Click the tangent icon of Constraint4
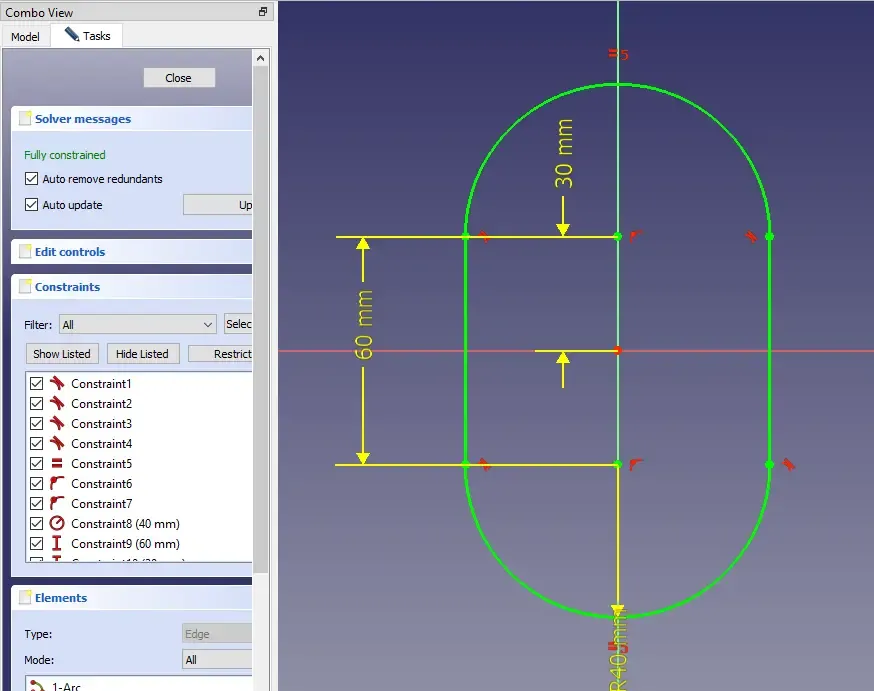874x691 pixels. [x=57, y=444]
